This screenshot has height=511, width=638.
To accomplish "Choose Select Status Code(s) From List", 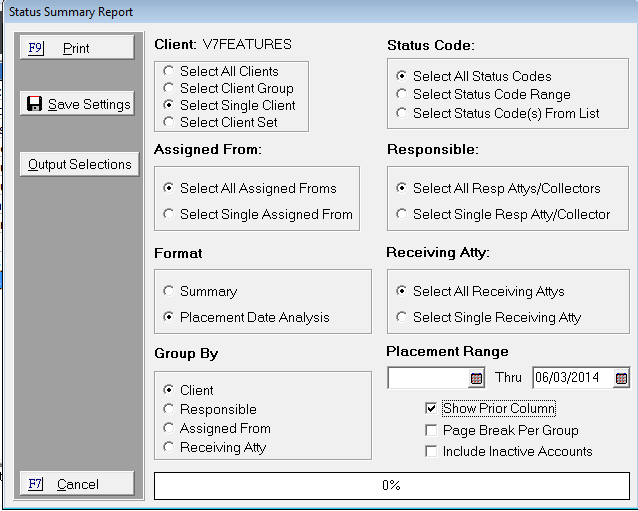I will coord(402,114).
